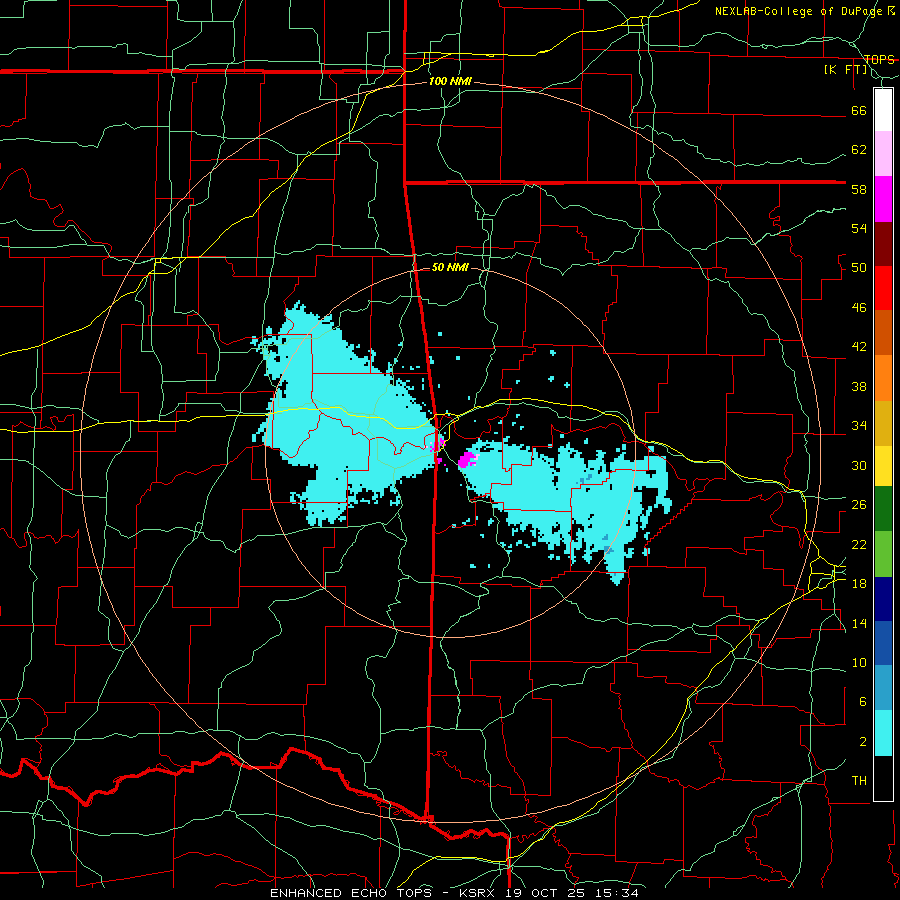
Task: Click the legend value 10
Action: point(859,663)
